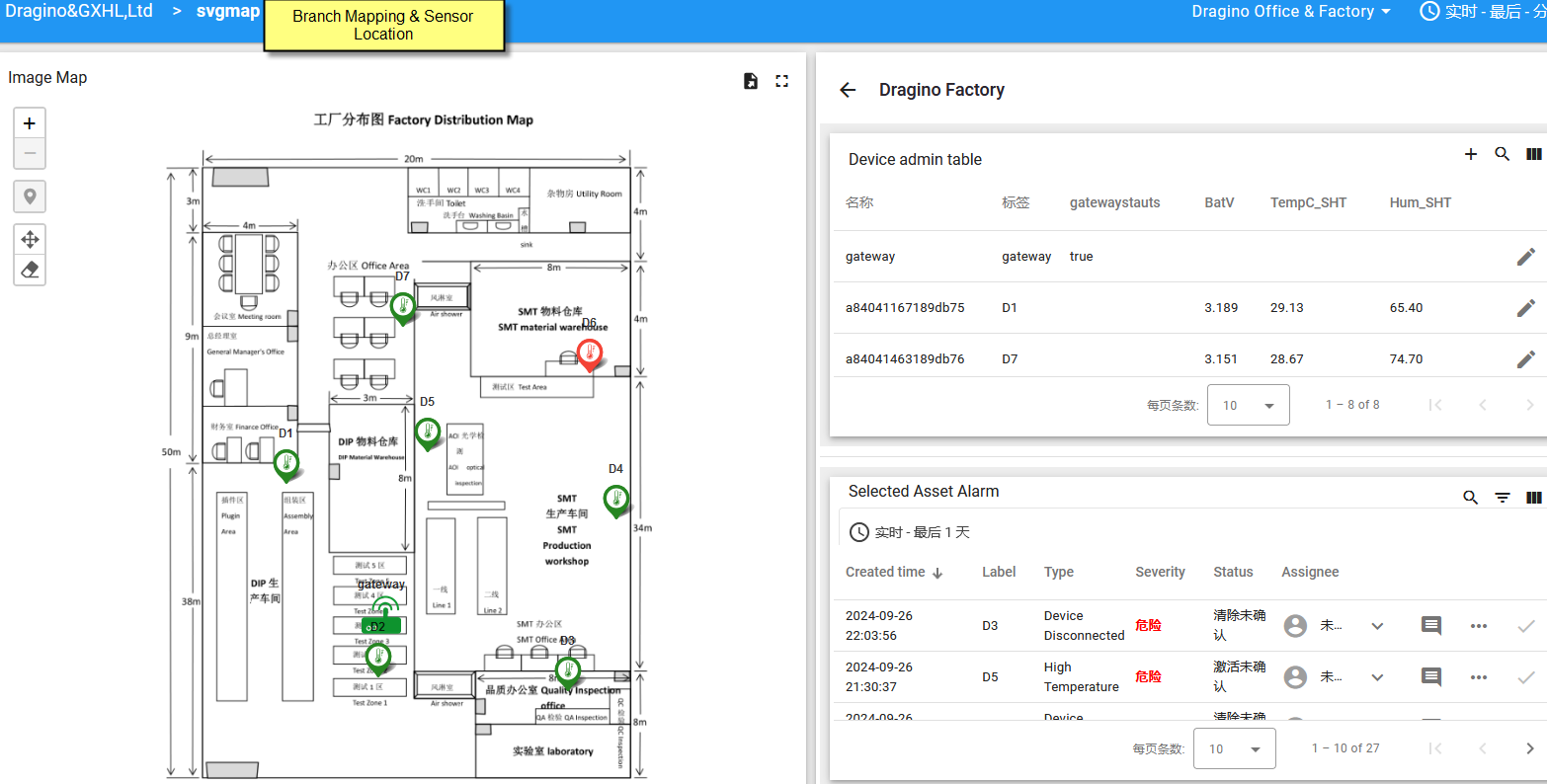Toggle fullscreen for Image Map widget

782,81
